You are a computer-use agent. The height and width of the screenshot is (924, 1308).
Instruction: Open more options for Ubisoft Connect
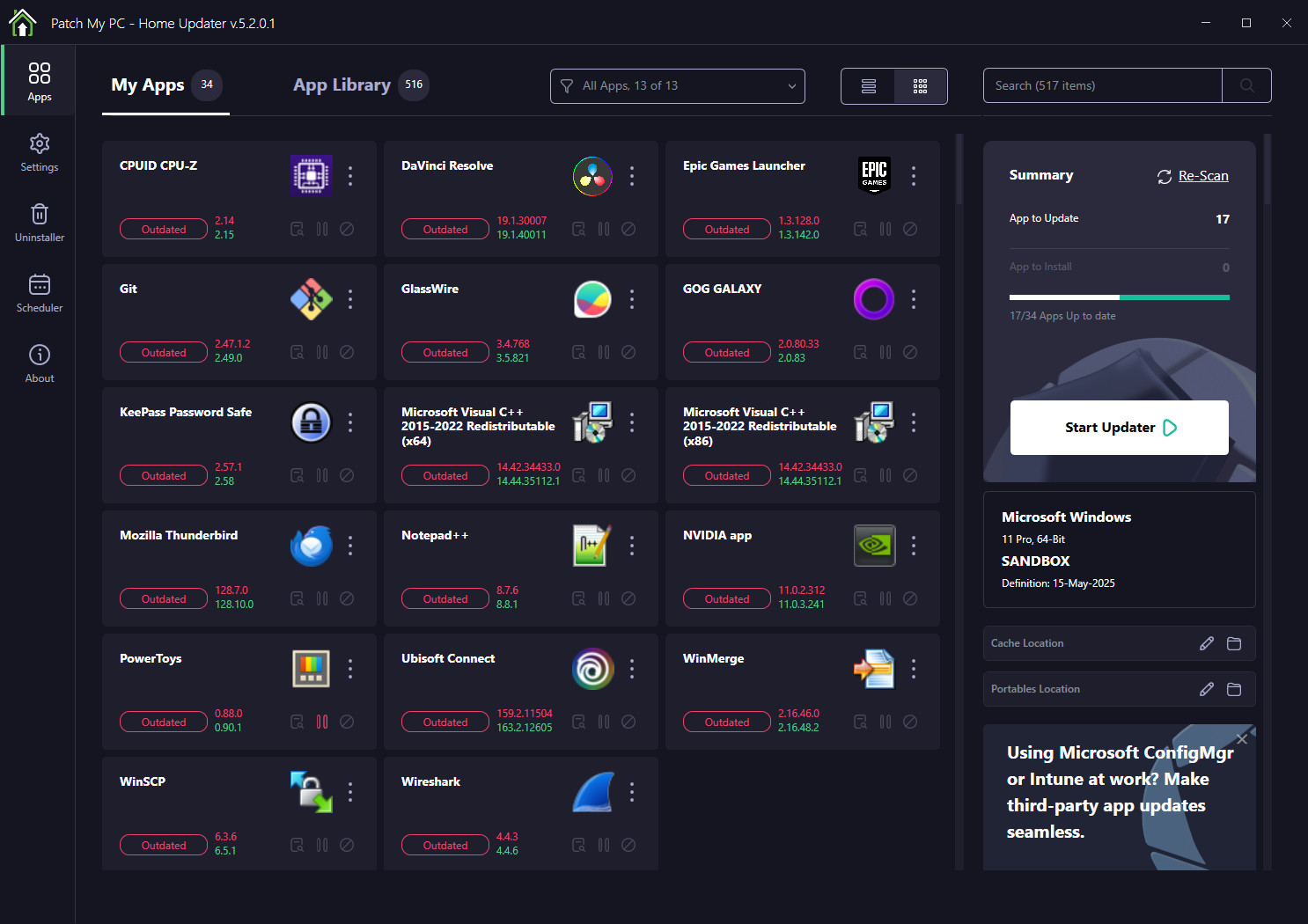632,669
